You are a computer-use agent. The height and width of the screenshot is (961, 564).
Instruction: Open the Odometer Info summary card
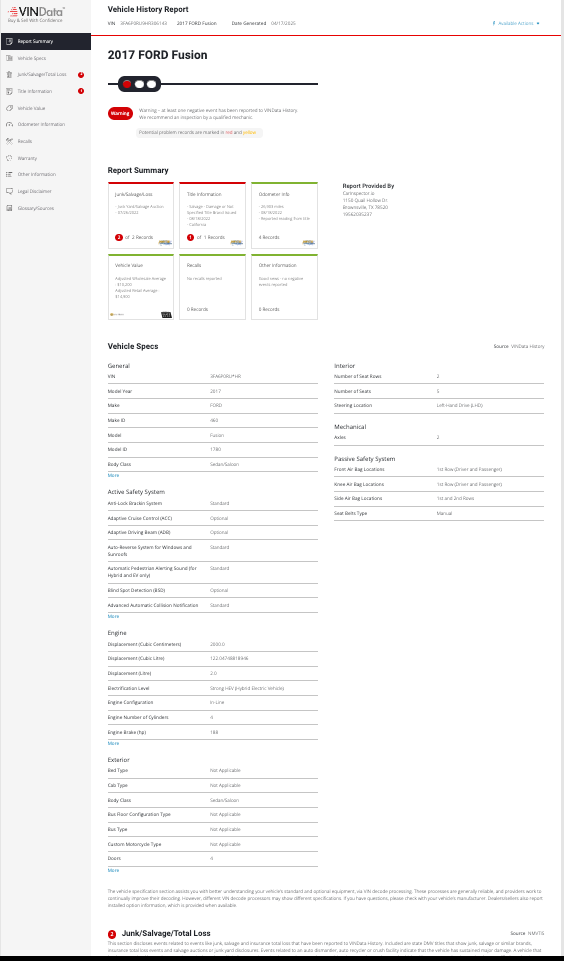click(284, 215)
